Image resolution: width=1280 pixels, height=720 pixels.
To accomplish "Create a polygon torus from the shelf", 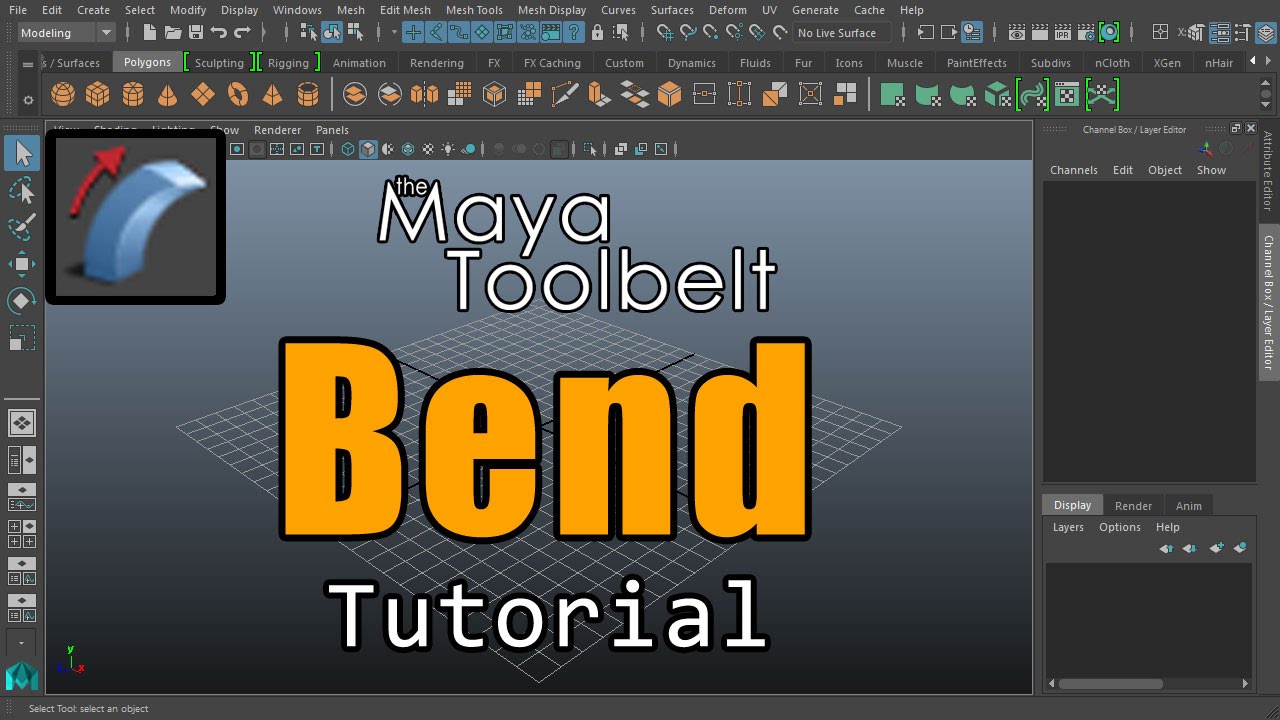I will (238, 95).
